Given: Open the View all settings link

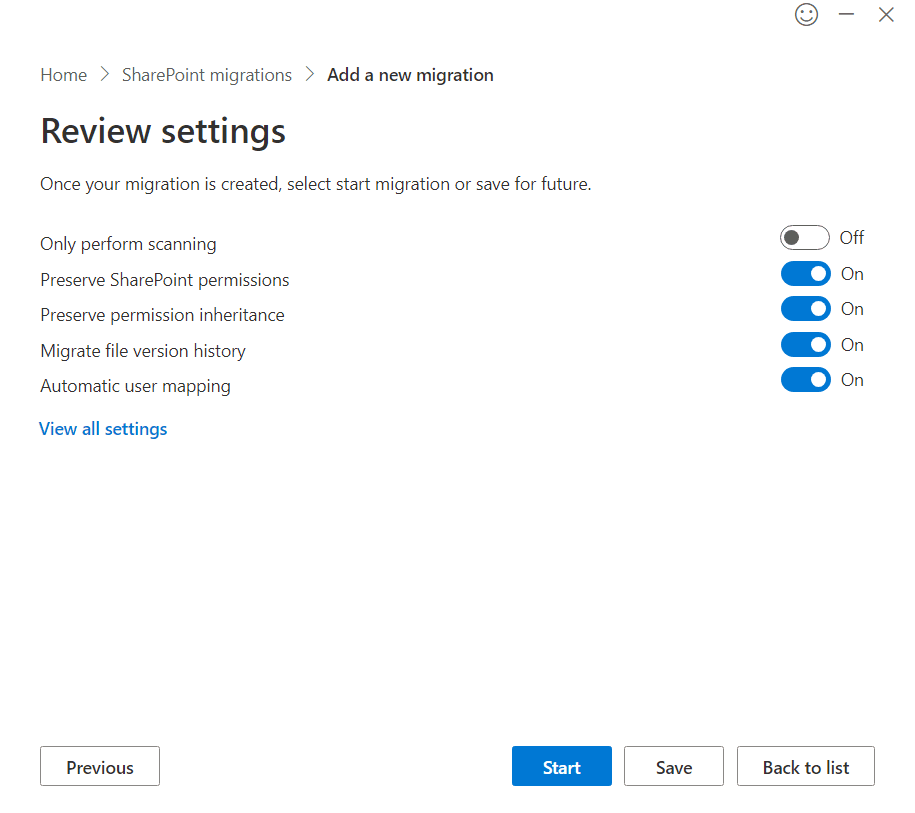Looking at the screenshot, I should (x=103, y=429).
